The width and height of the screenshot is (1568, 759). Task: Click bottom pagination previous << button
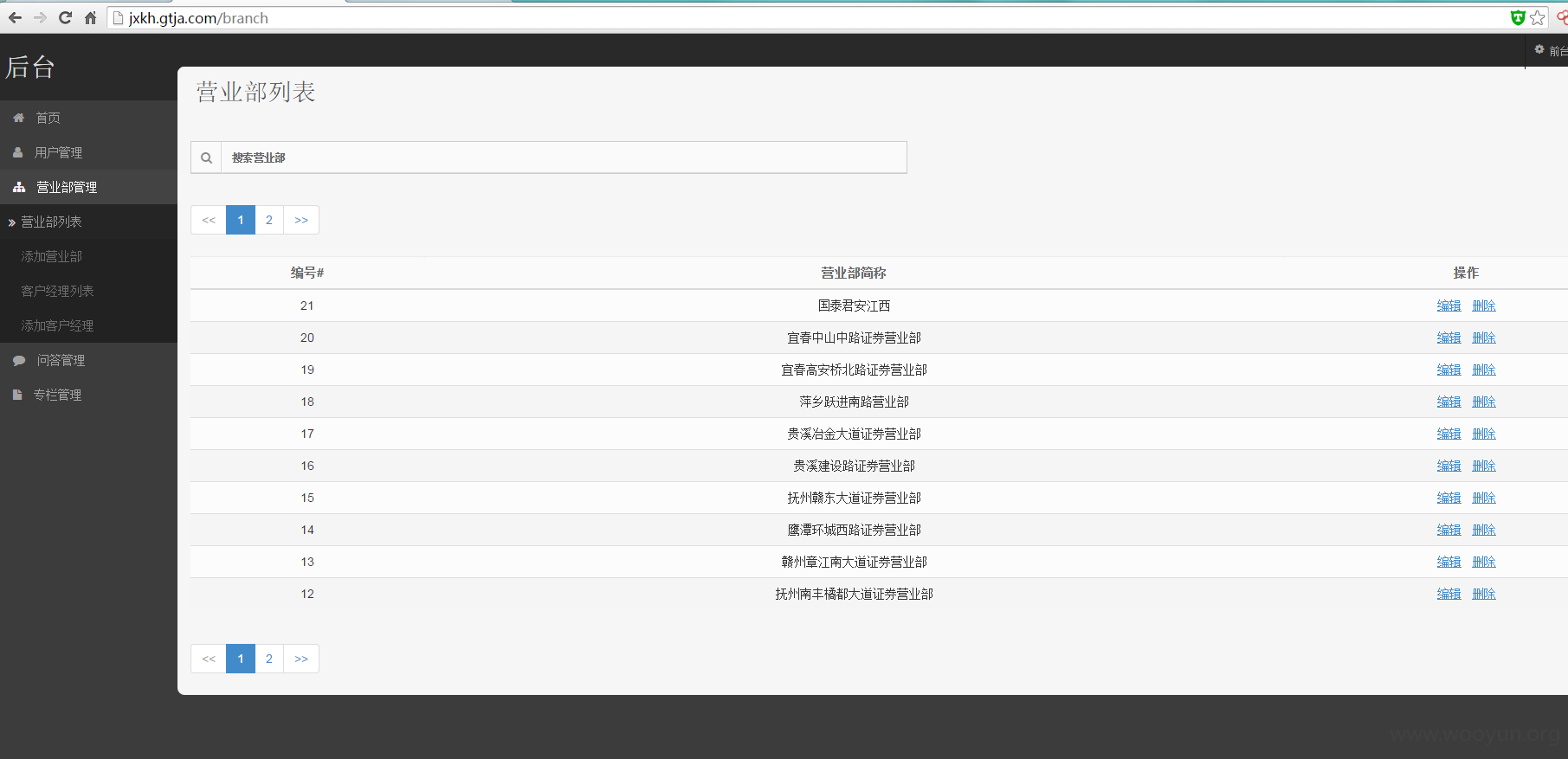[x=209, y=659]
